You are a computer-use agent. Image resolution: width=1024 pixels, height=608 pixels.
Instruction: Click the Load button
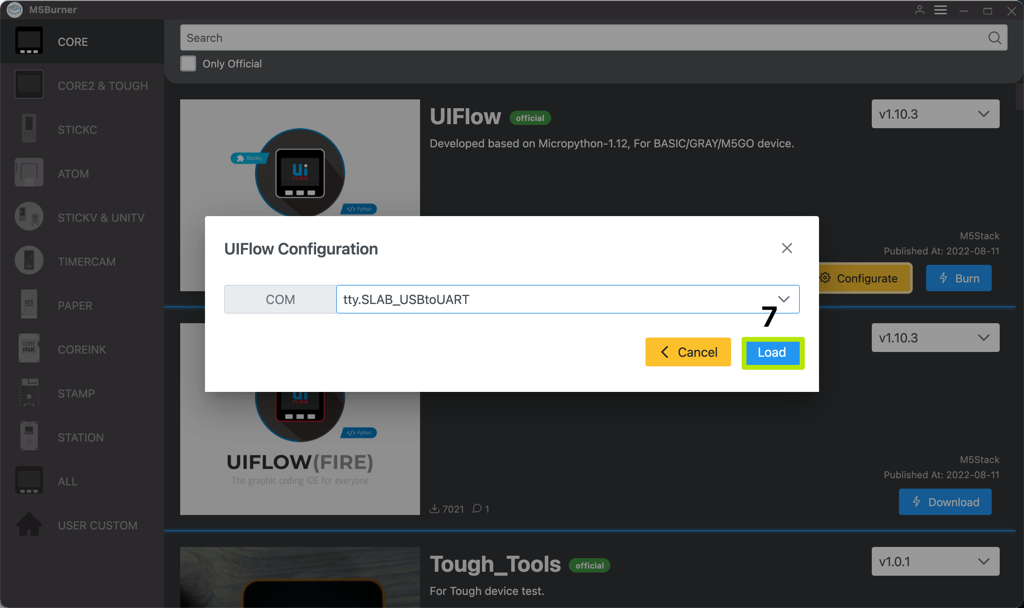(773, 353)
